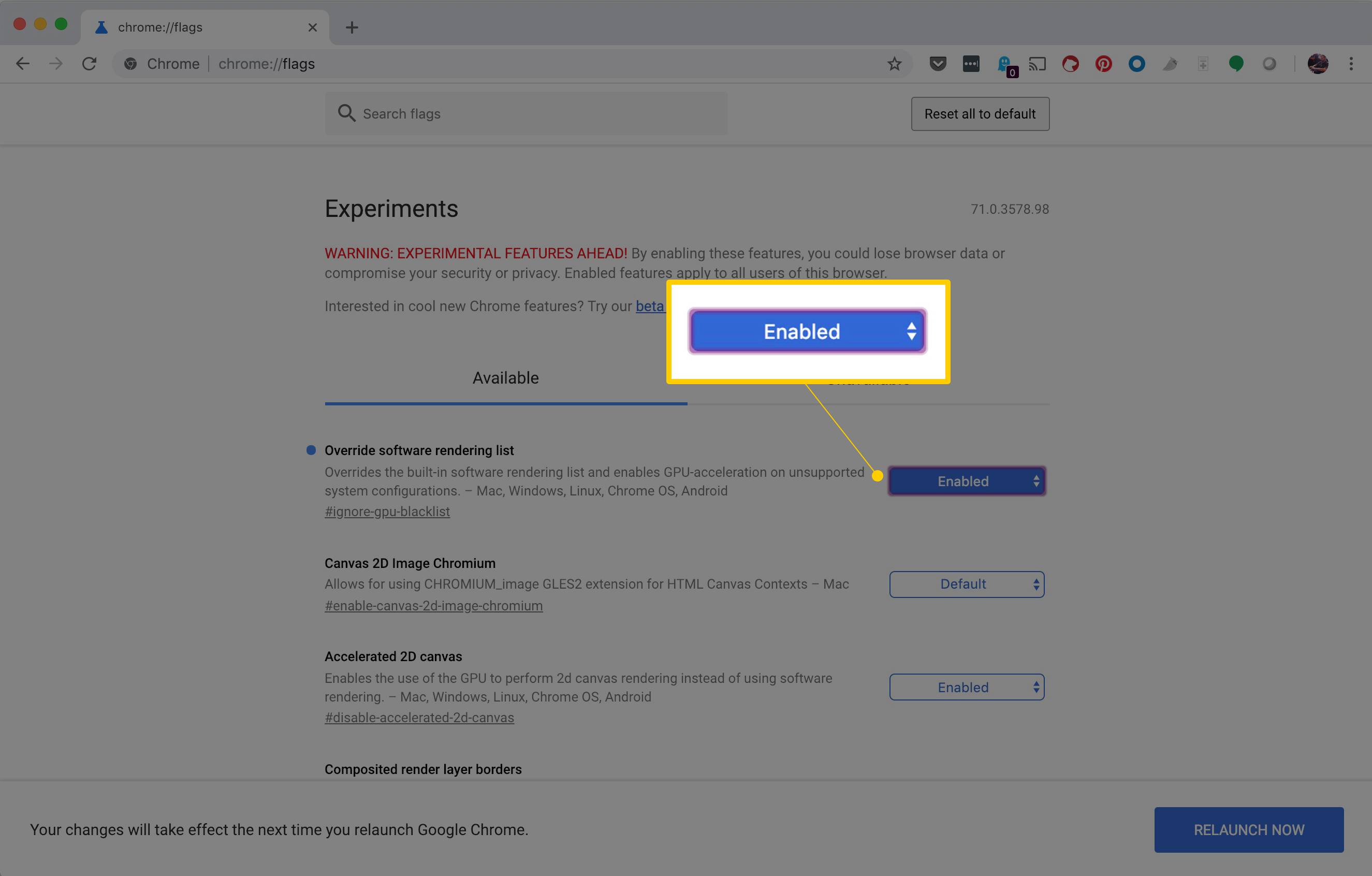Click the gray circle extension icon

(1269, 64)
